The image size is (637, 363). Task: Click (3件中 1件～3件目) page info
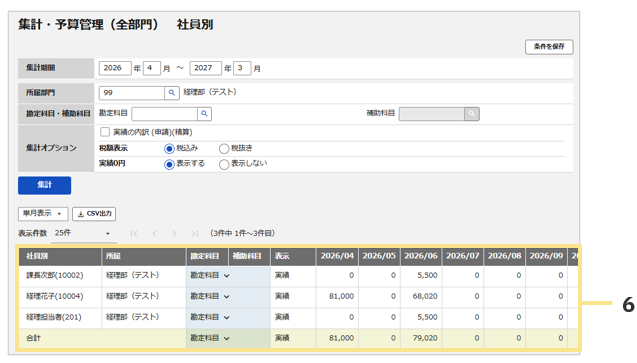click(243, 233)
